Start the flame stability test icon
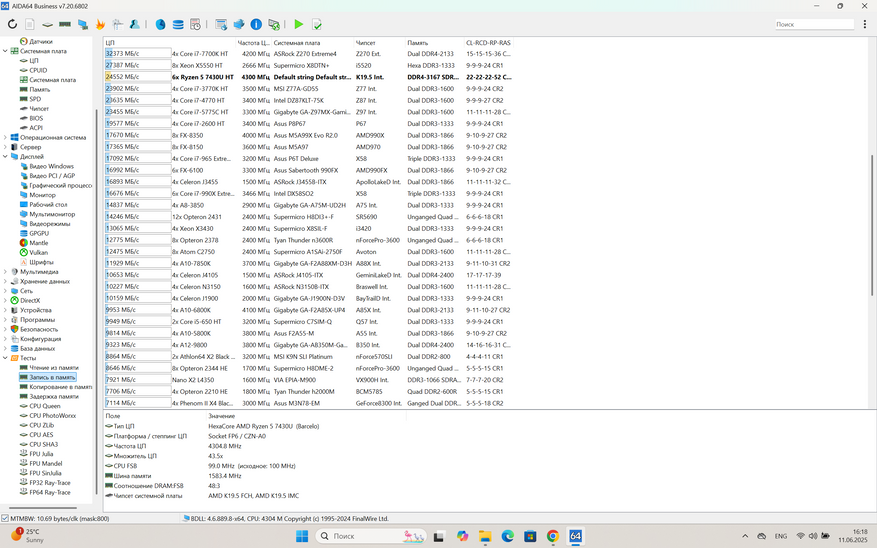 tap(100, 24)
